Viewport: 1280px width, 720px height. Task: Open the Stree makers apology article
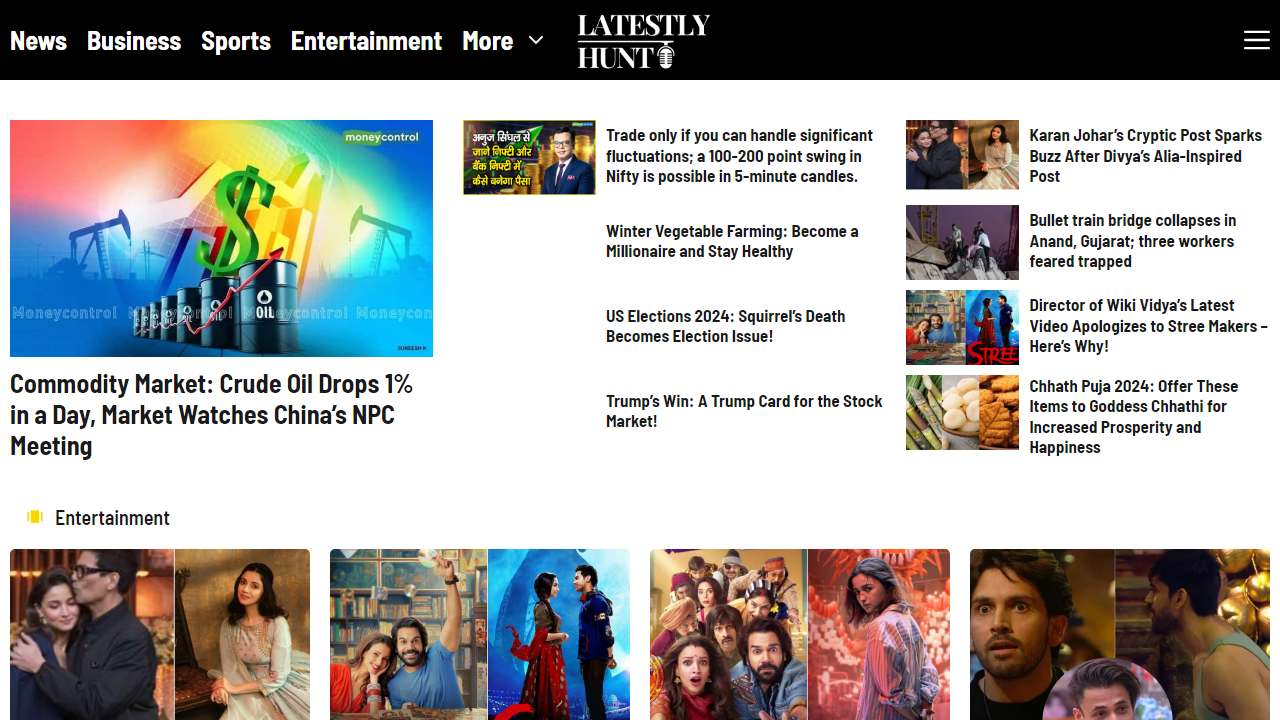pos(1148,326)
